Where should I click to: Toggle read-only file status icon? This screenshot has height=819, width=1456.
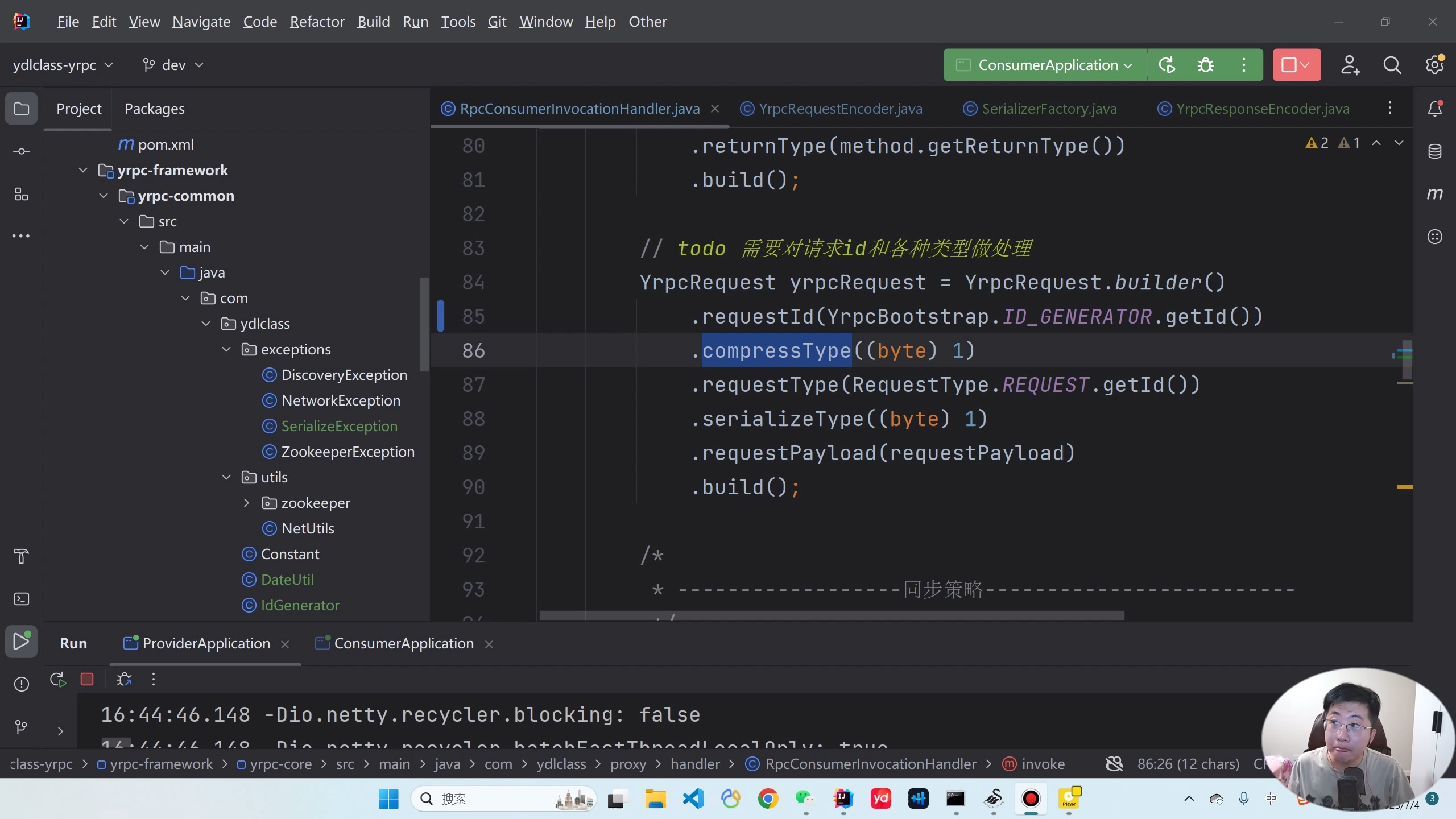click(1114, 764)
